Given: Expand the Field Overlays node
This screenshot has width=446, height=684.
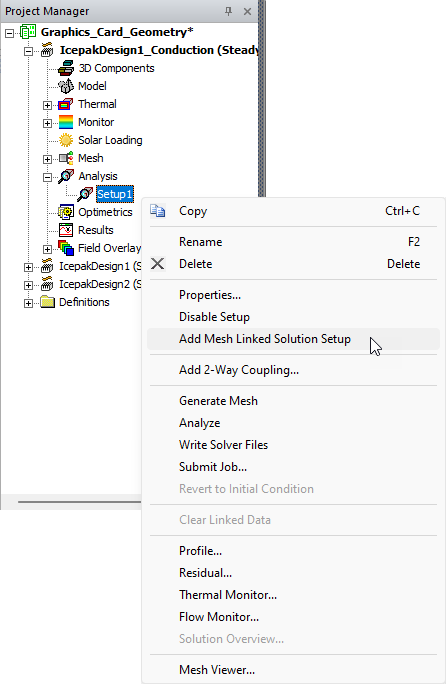Looking at the screenshot, I should [47, 249].
